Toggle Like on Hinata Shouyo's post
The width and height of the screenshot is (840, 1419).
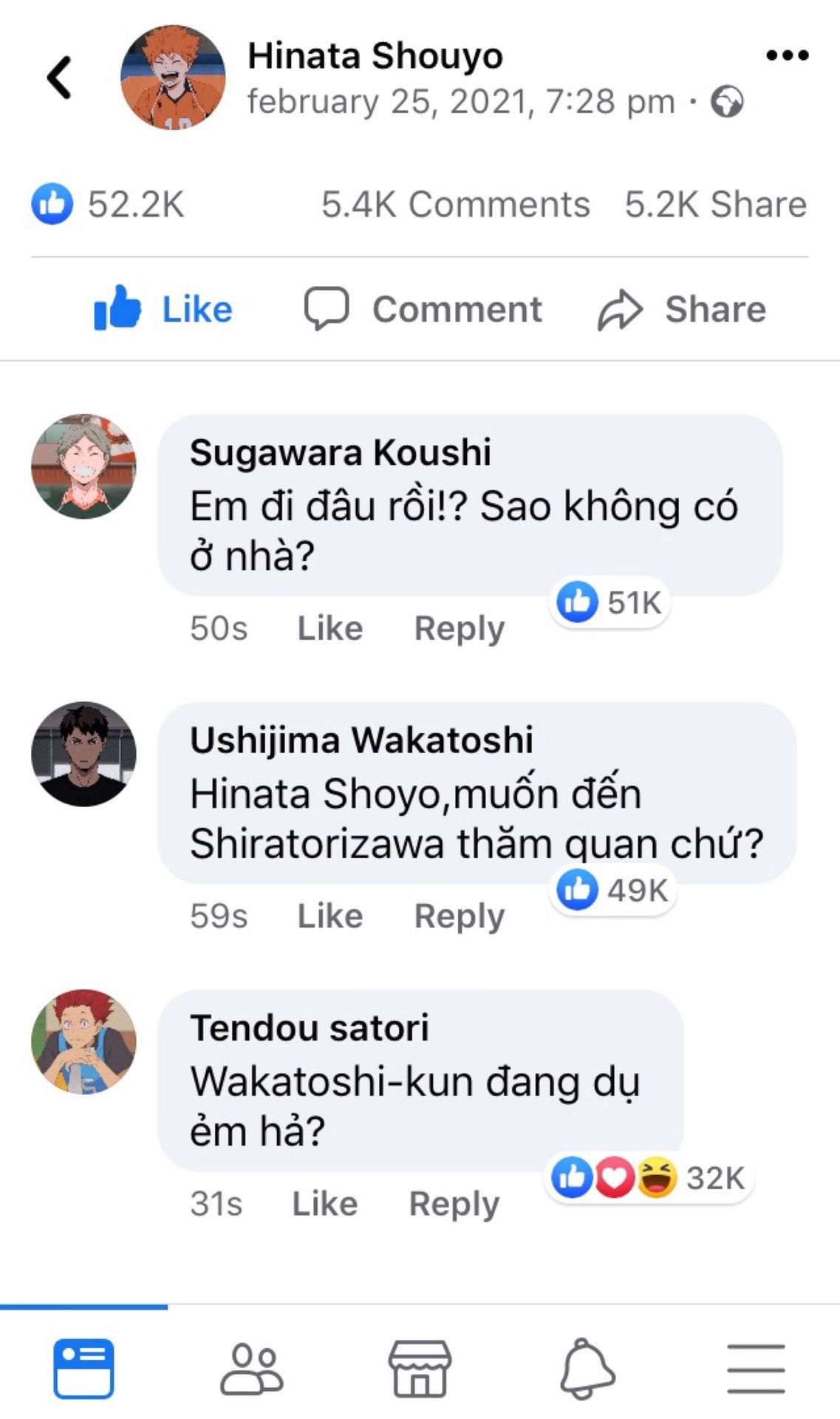pos(163,309)
